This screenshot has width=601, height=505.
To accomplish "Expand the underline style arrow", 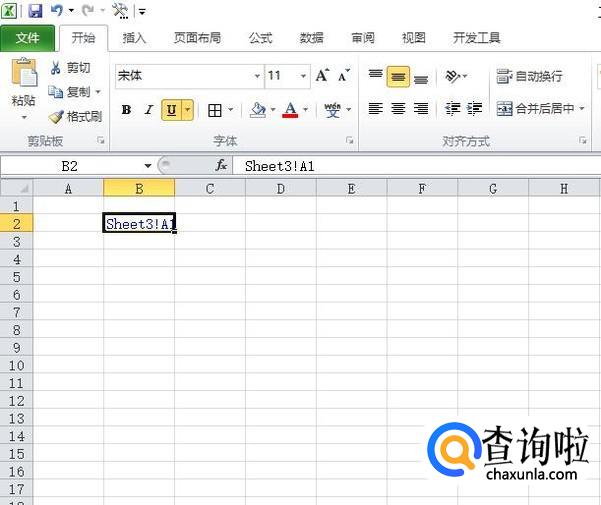I will point(187,110).
